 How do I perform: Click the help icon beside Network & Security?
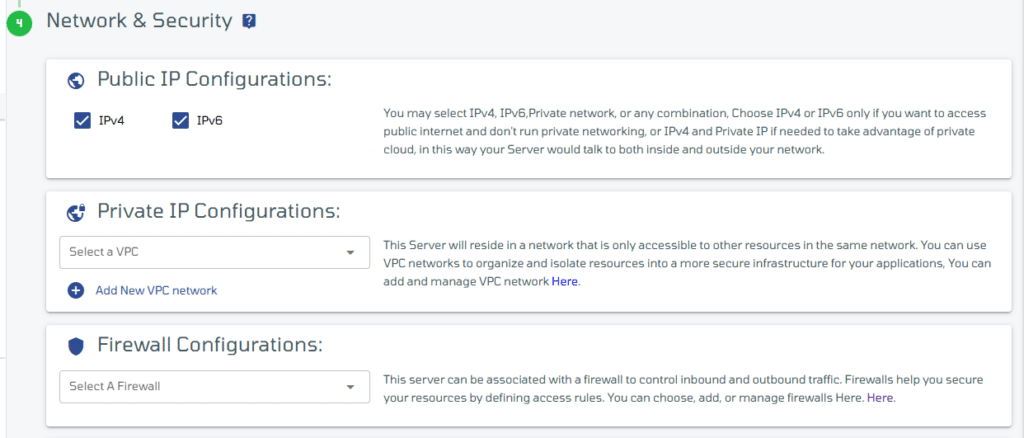tap(249, 22)
